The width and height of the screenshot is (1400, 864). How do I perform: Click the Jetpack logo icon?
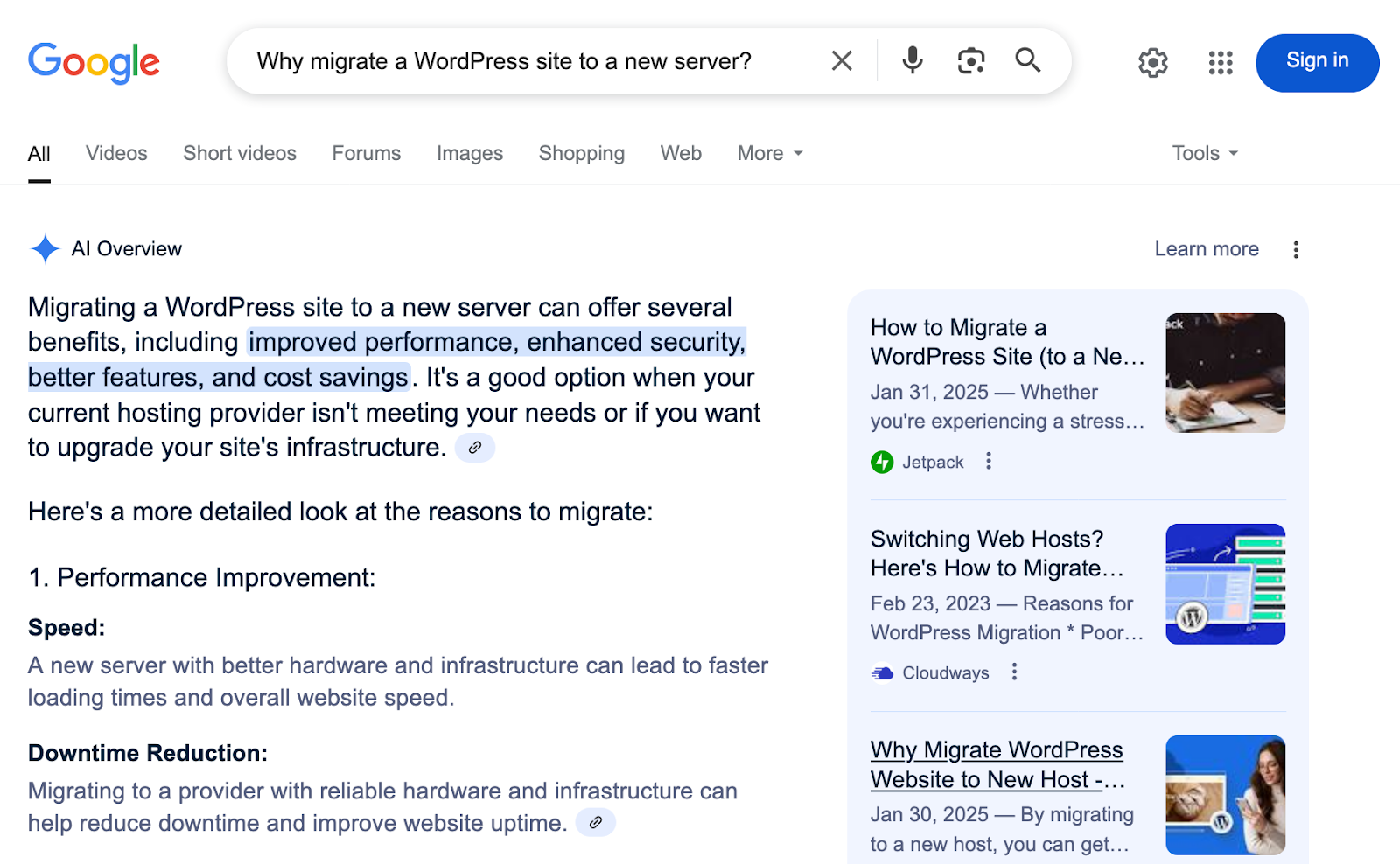882,462
